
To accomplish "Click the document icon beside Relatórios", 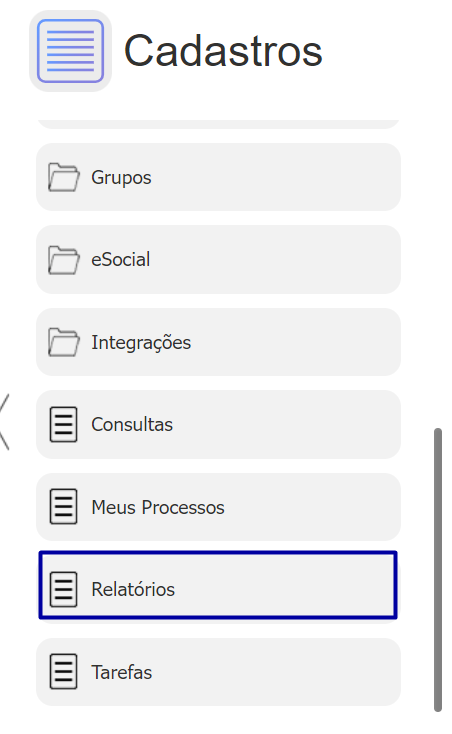I will (x=64, y=589).
